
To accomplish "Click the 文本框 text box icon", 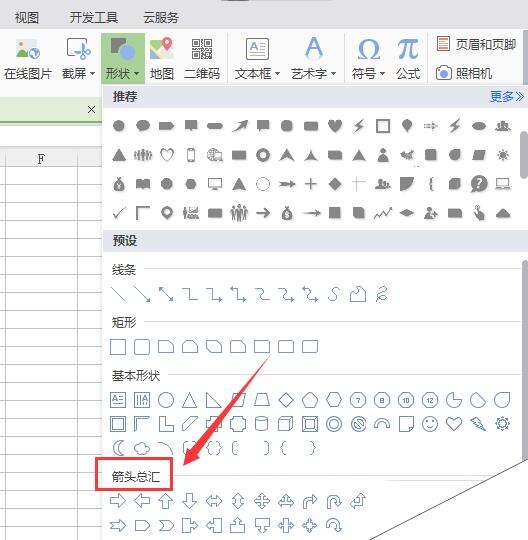I will (x=257, y=49).
